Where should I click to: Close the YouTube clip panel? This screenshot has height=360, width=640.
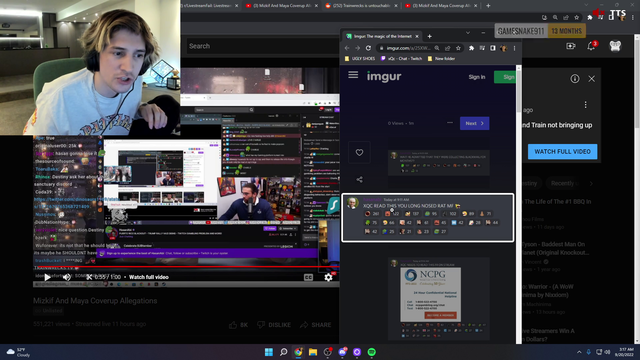point(591,79)
